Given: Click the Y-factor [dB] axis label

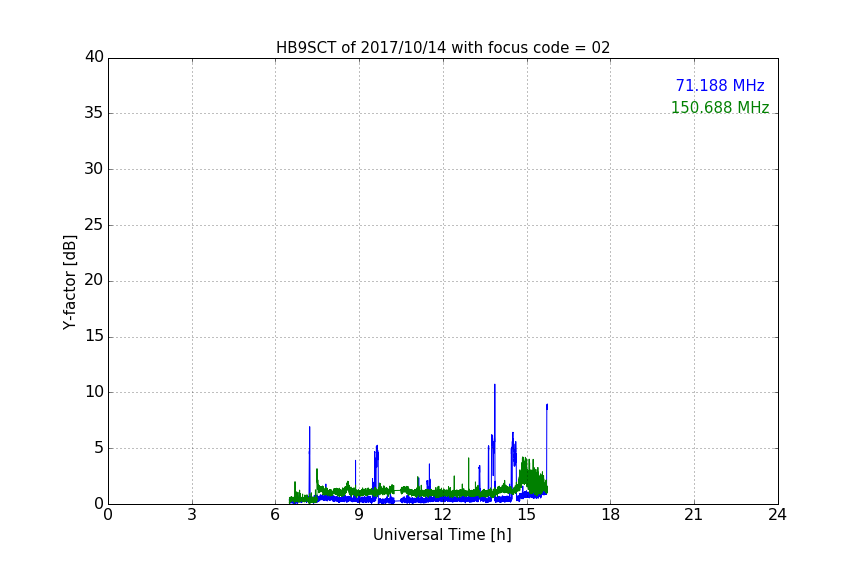Looking at the screenshot, I should (x=69, y=282).
